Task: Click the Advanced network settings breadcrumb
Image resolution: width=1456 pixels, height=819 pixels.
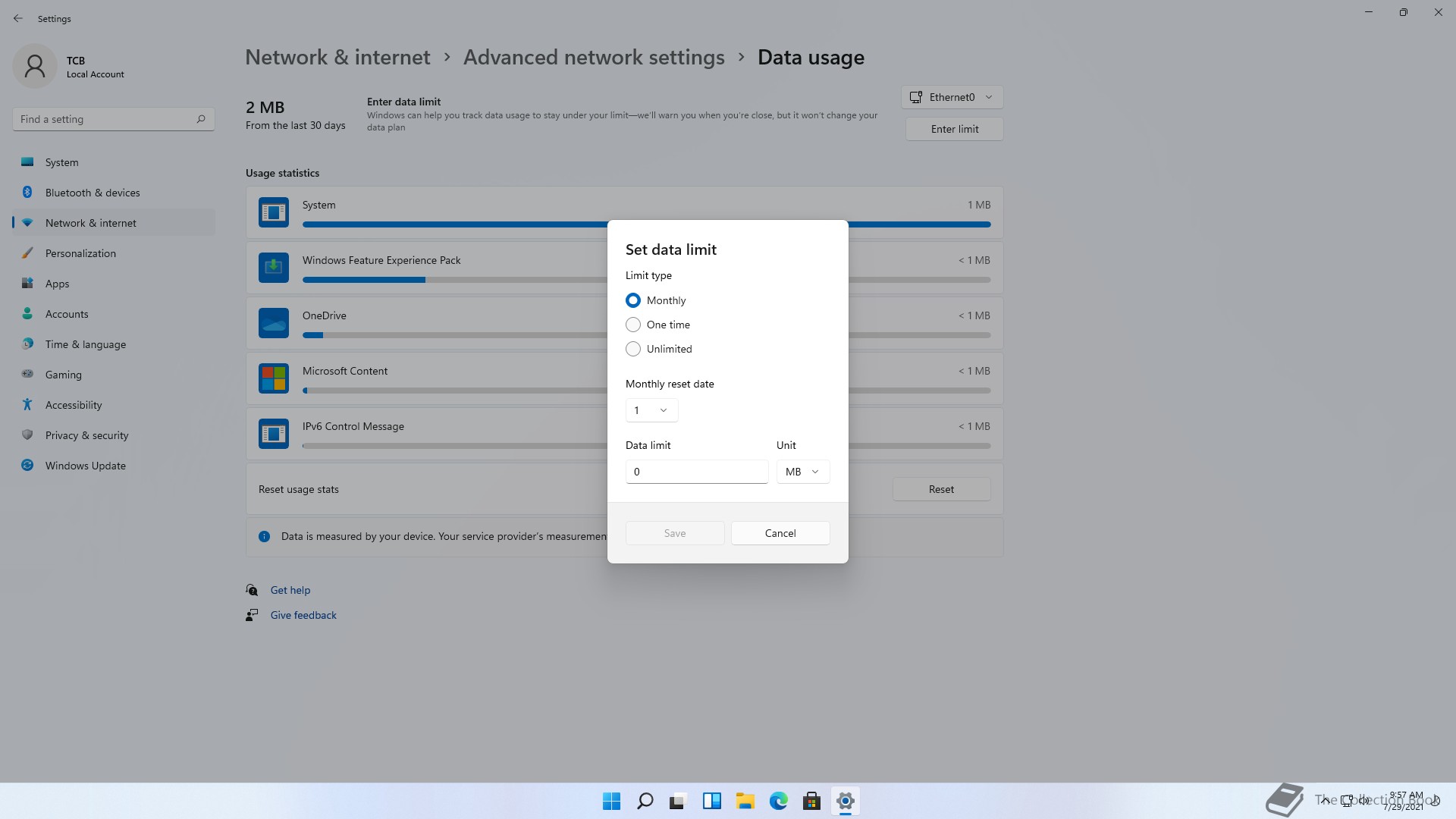Action: click(594, 57)
